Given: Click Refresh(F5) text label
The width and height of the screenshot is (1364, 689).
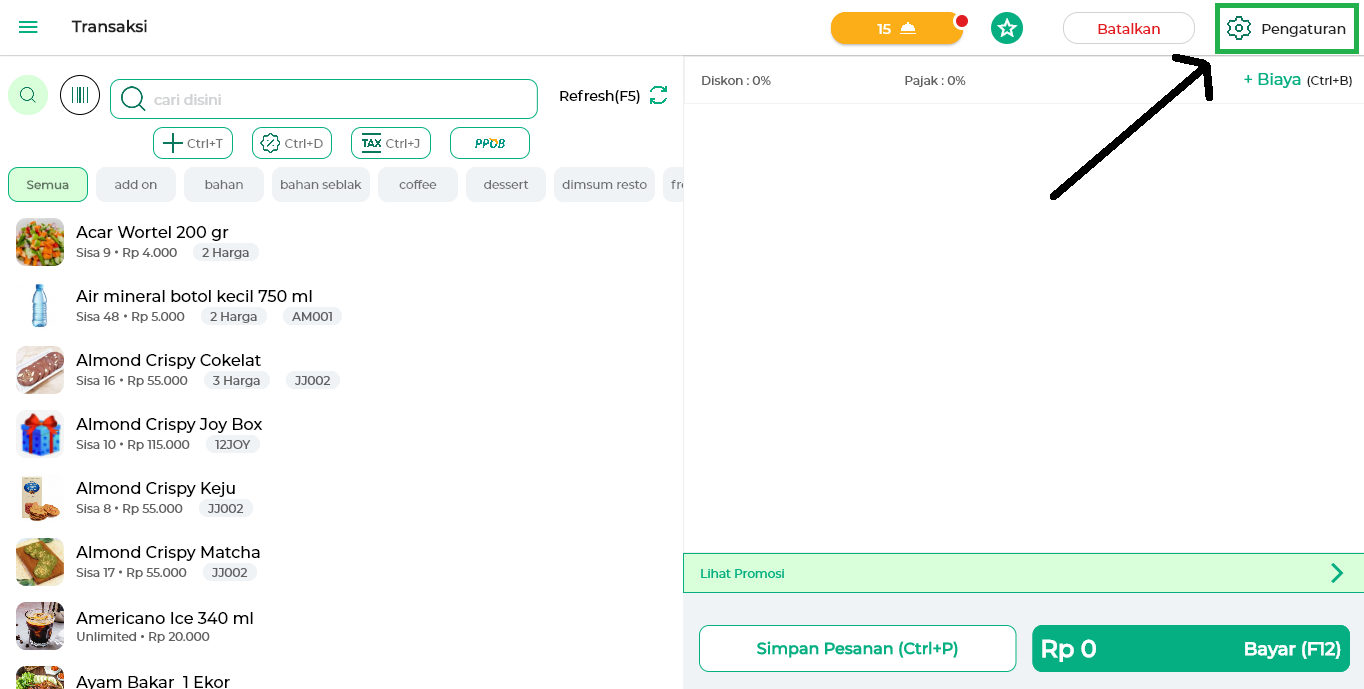Looking at the screenshot, I should (599, 96).
